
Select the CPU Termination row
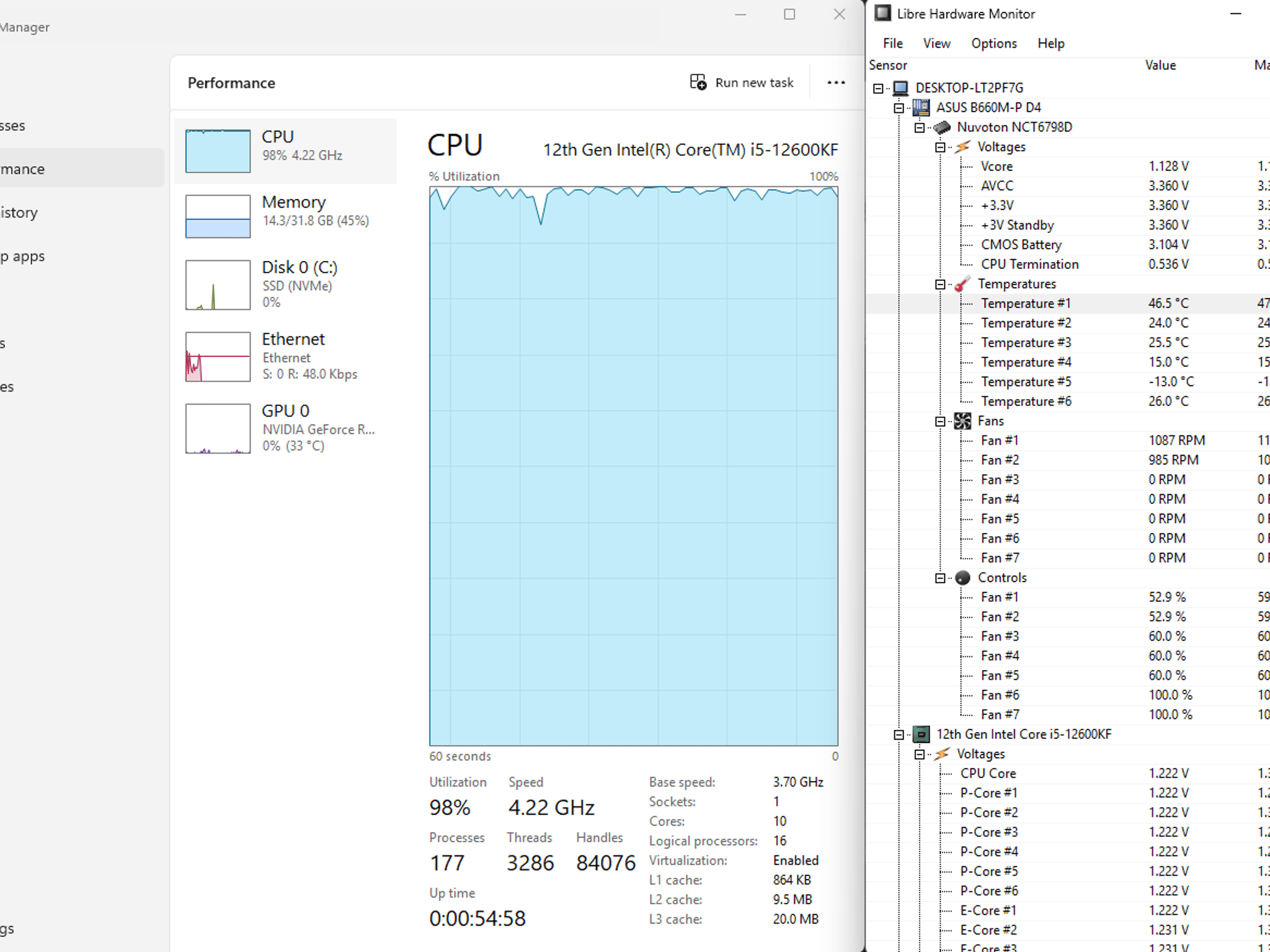(x=1068, y=264)
